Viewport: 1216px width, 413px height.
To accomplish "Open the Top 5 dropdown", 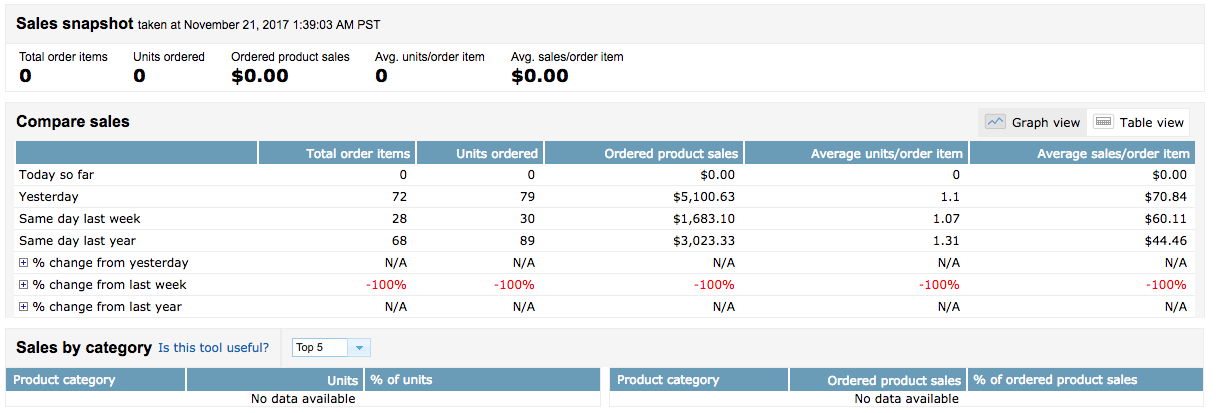I will tap(361, 348).
